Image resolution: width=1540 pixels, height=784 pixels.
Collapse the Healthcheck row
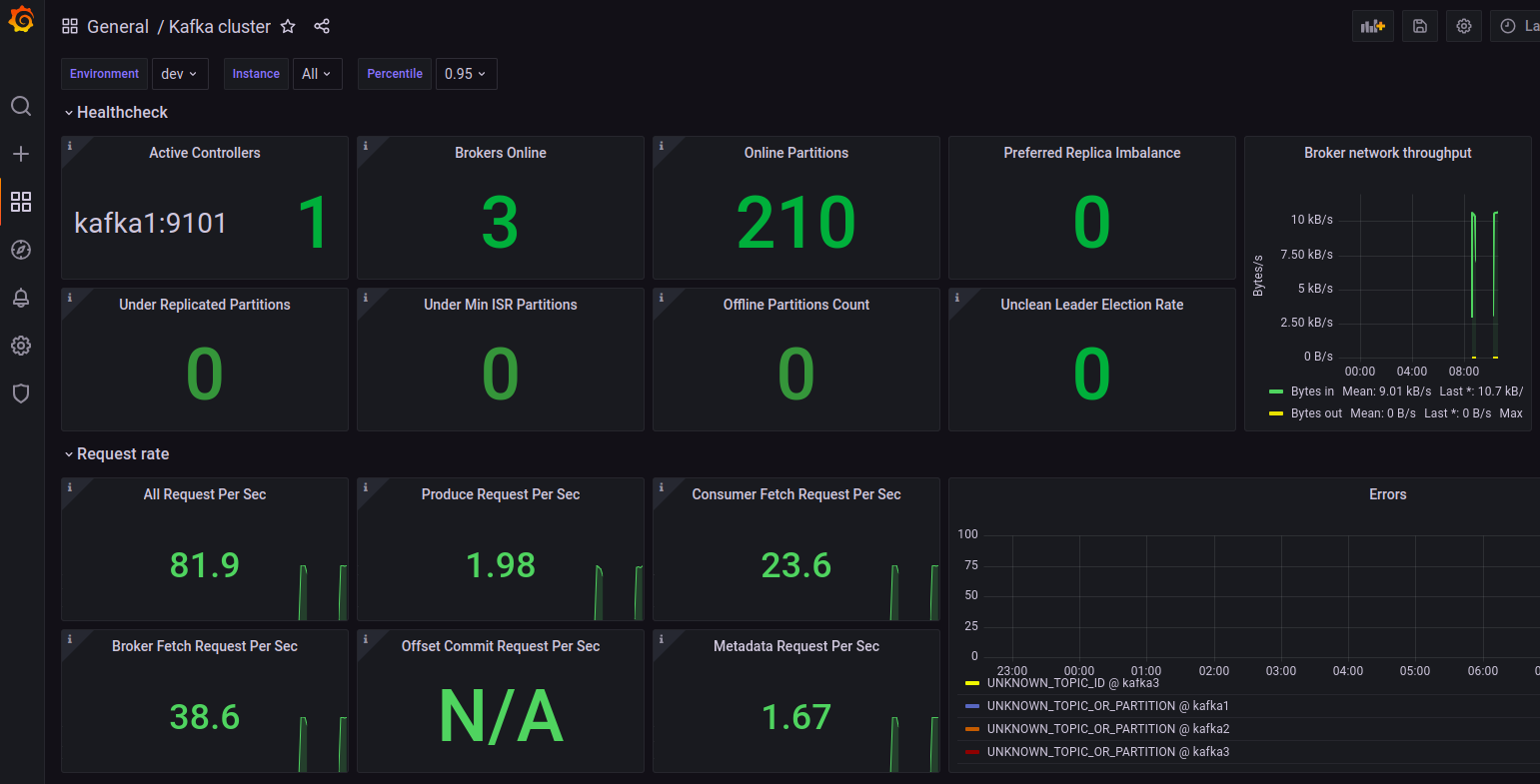[x=116, y=113]
